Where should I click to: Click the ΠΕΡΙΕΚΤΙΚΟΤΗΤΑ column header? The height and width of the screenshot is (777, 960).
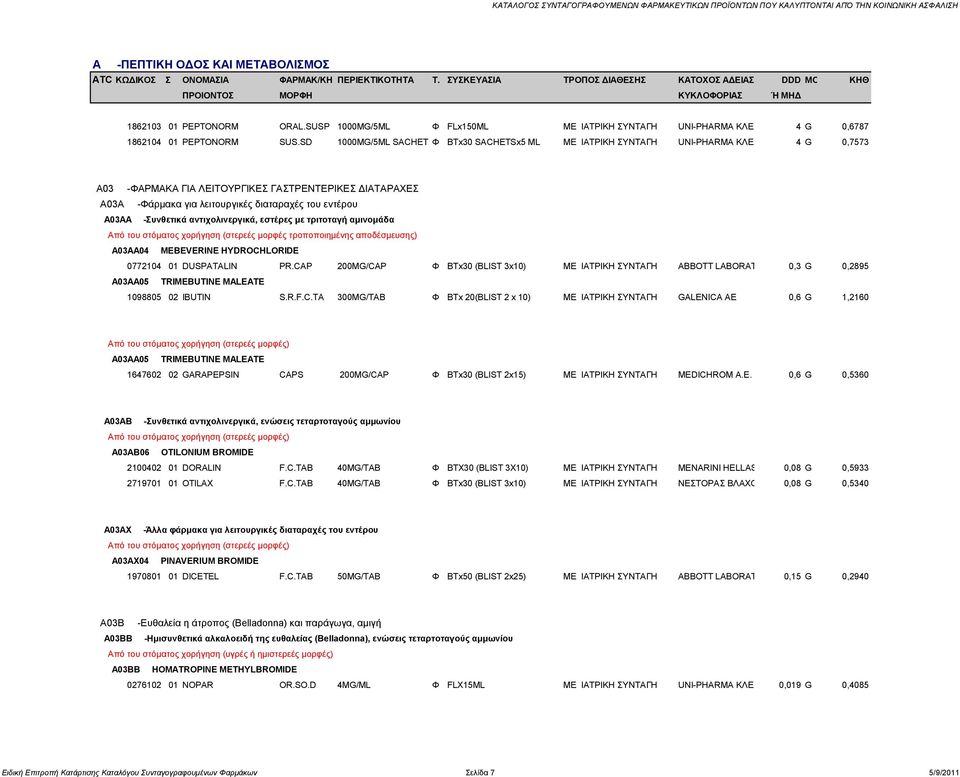(x=375, y=80)
